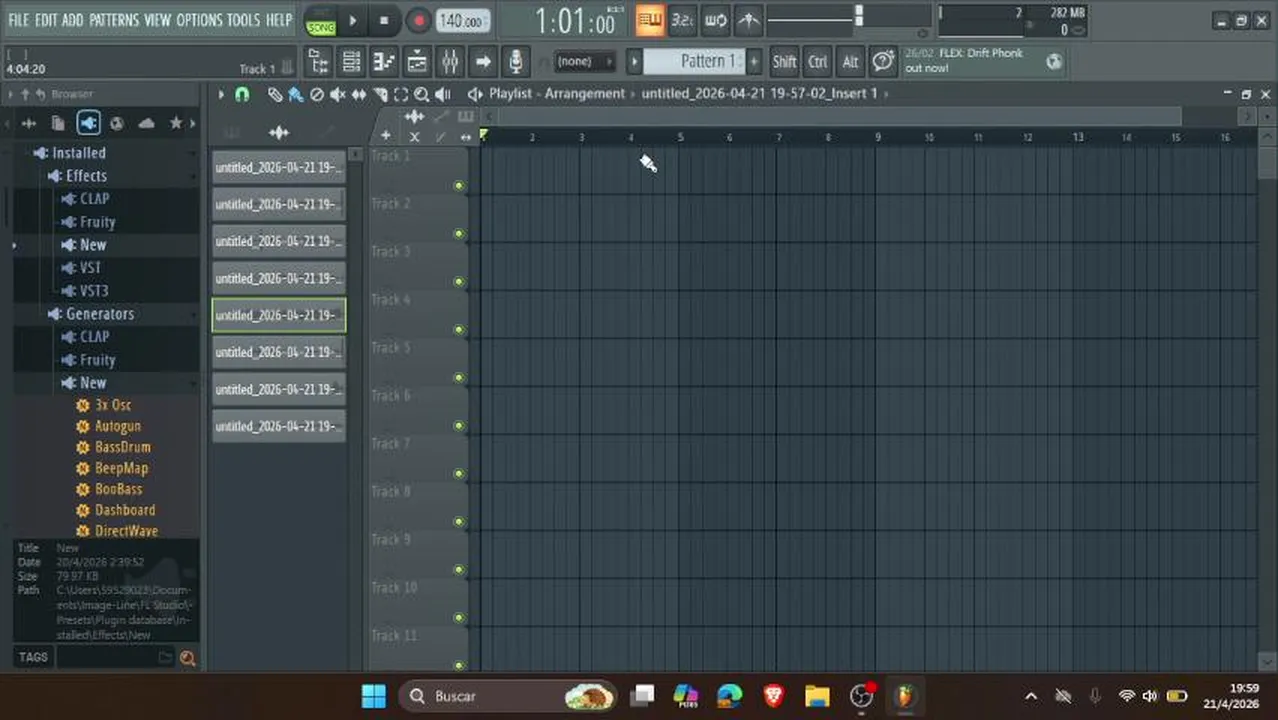Select the playlist Zoom tool
This screenshot has width=1278, height=720.
tap(422, 94)
